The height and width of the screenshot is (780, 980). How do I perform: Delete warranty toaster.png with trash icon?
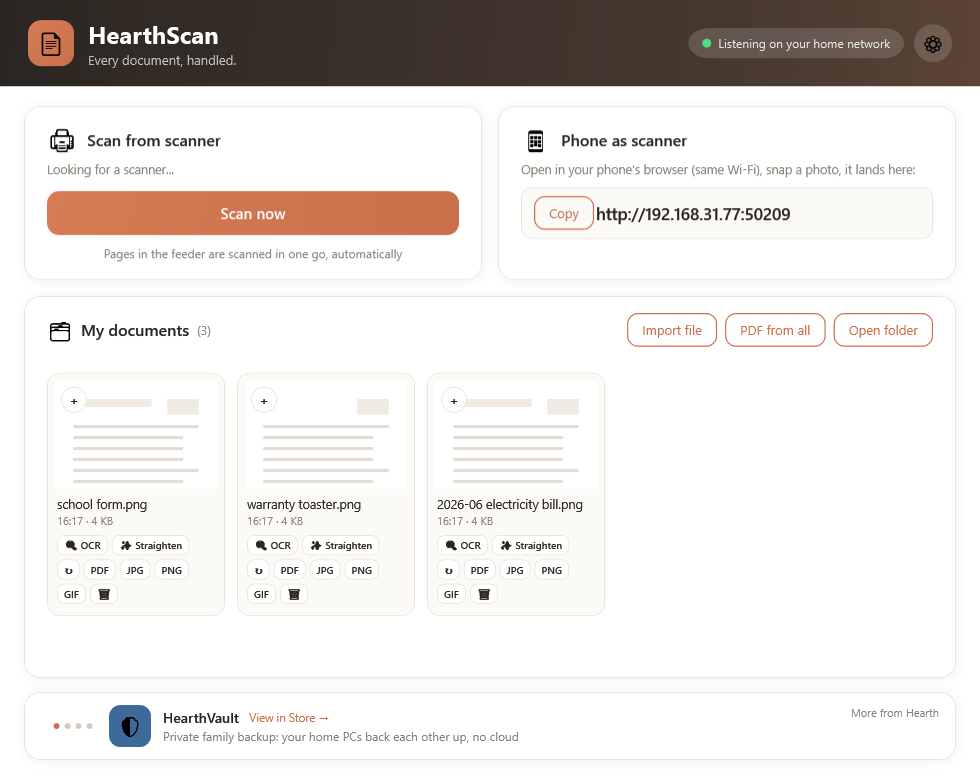pyautogui.click(x=294, y=594)
